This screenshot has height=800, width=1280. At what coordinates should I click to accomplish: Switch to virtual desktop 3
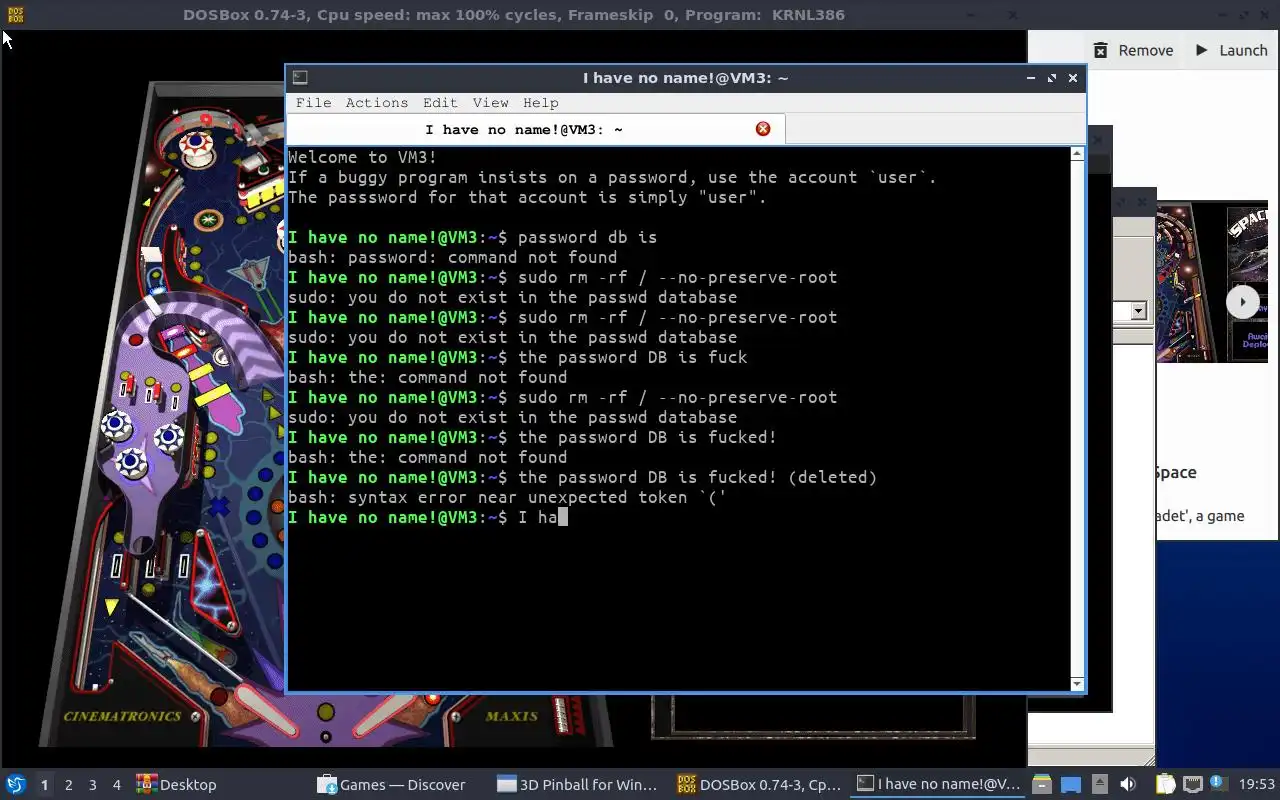pyautogui.click(x=93, y=785)
